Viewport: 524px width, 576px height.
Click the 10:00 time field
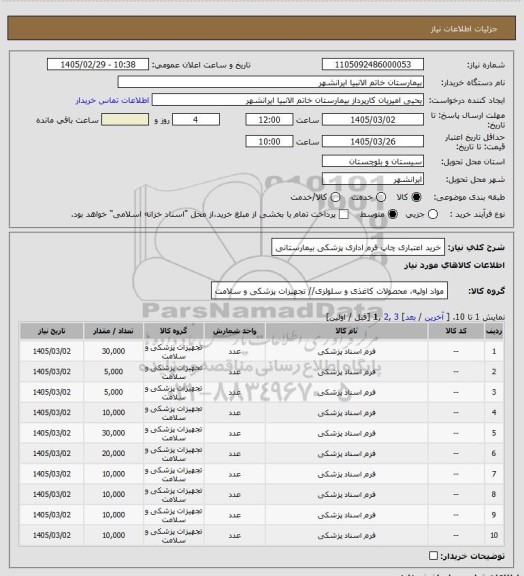269,141
